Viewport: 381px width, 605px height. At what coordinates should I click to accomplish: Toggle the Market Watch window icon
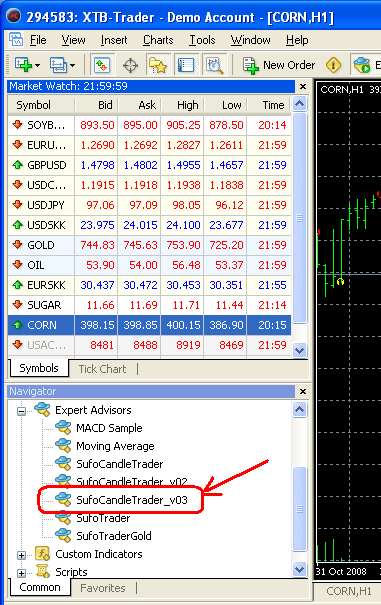coord(102,65)
